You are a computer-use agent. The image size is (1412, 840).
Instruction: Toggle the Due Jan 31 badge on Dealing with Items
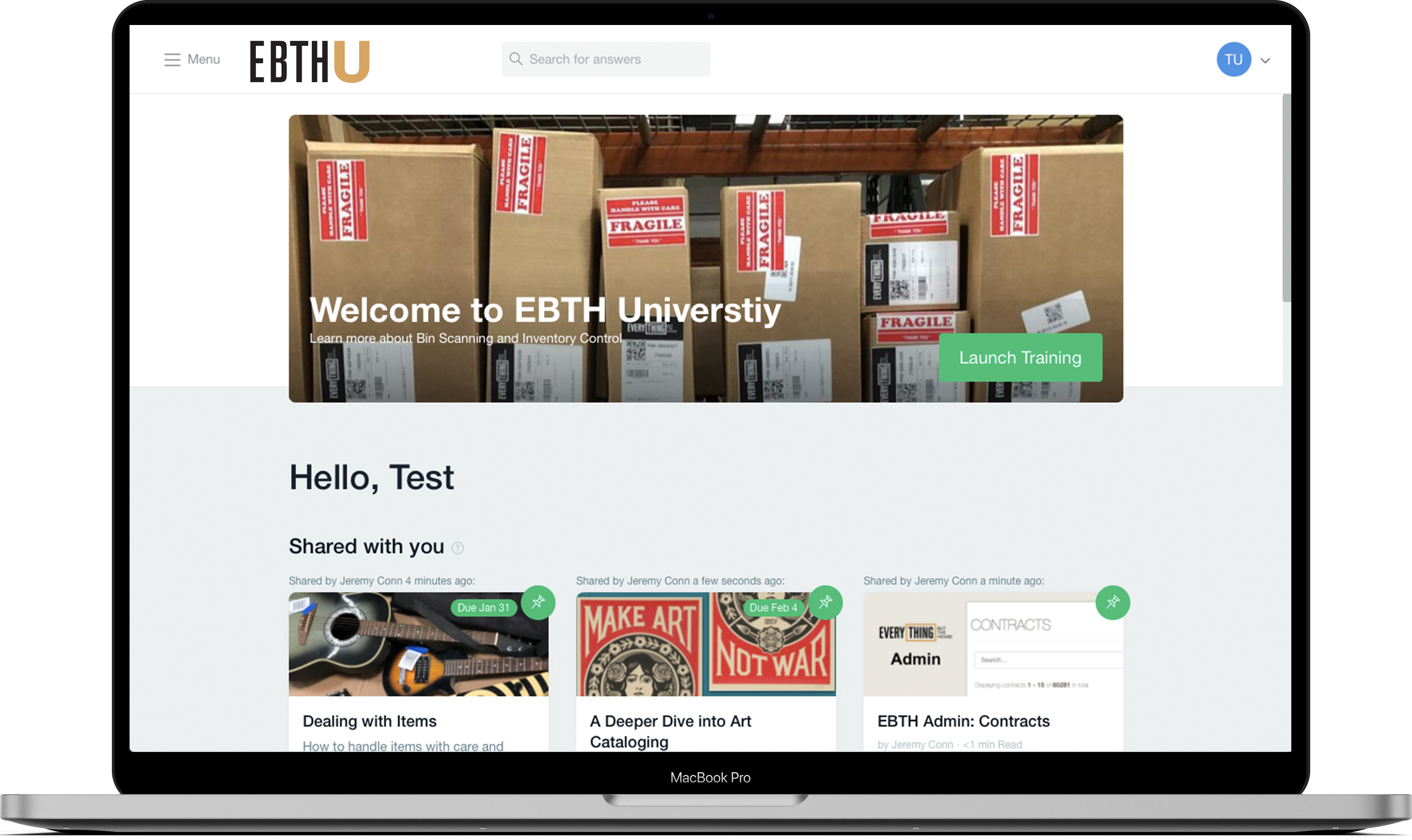[x=484, y=607]
